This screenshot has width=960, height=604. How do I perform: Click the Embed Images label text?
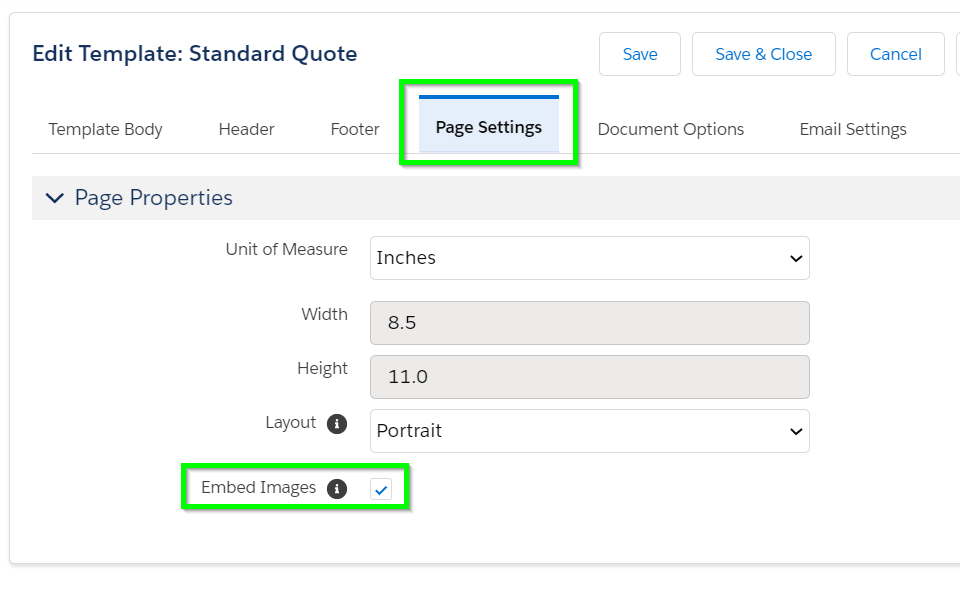[x=258, y=487]
